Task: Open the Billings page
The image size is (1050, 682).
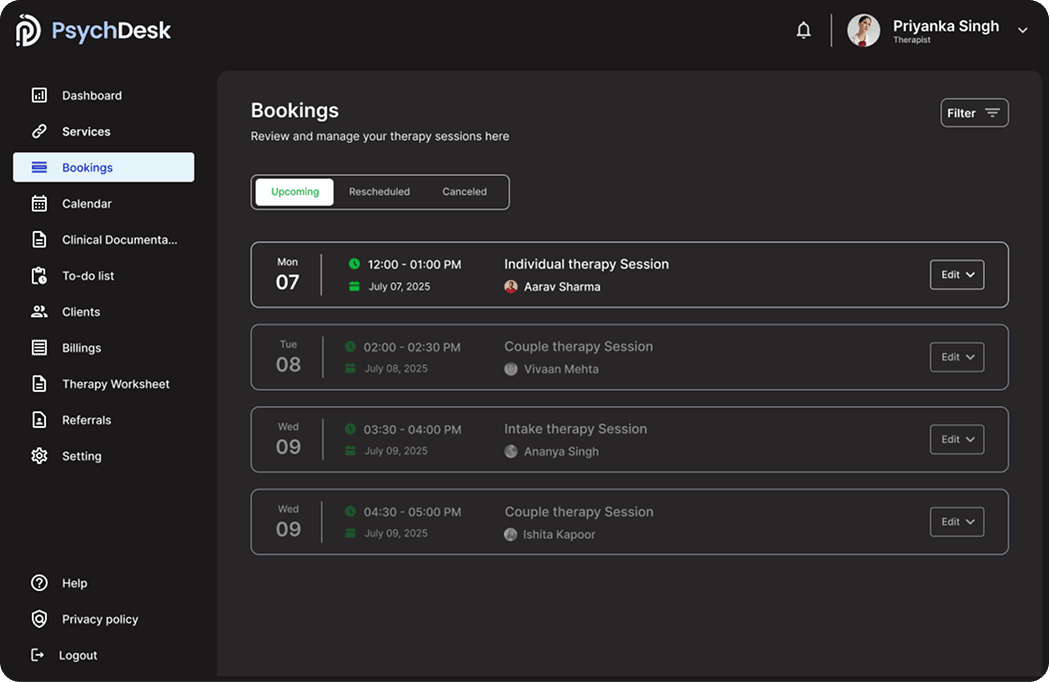Action: click(x=80, y=347)
